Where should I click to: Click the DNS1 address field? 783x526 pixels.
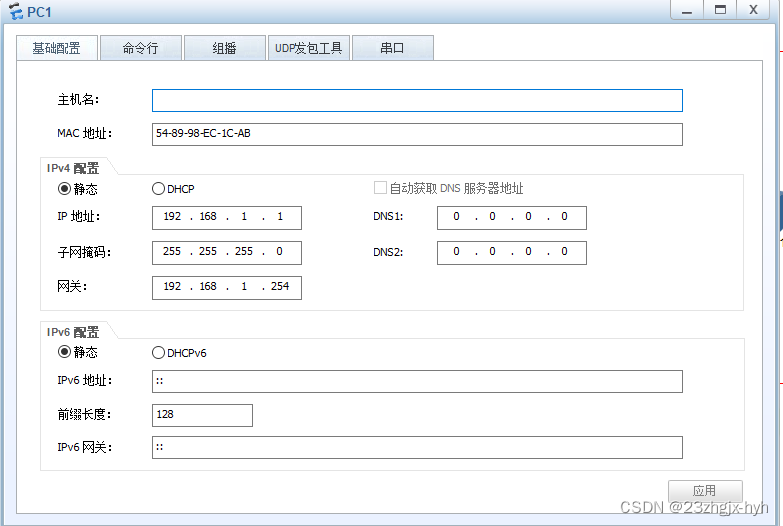click(x=512, y=218)
